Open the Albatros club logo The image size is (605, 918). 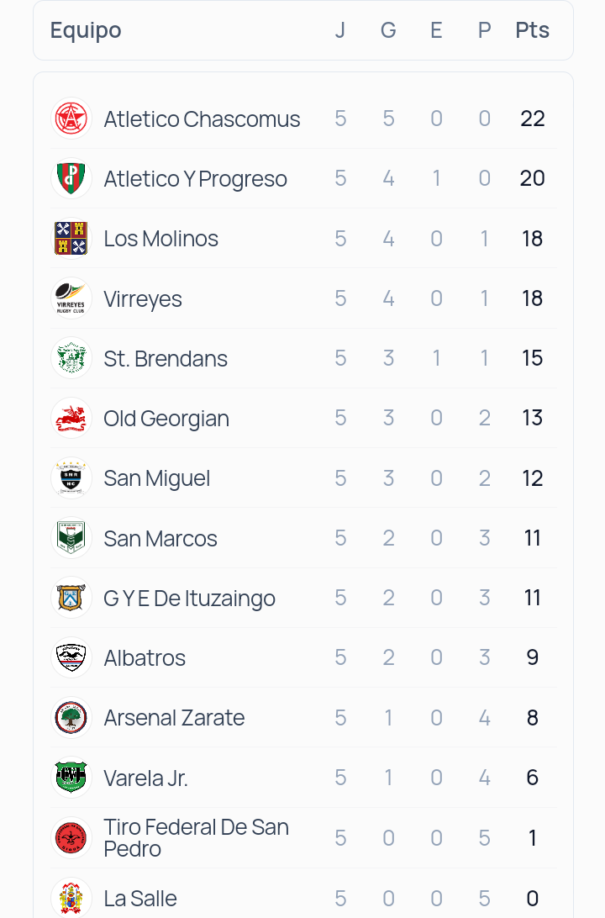click(x=71, y=657)
